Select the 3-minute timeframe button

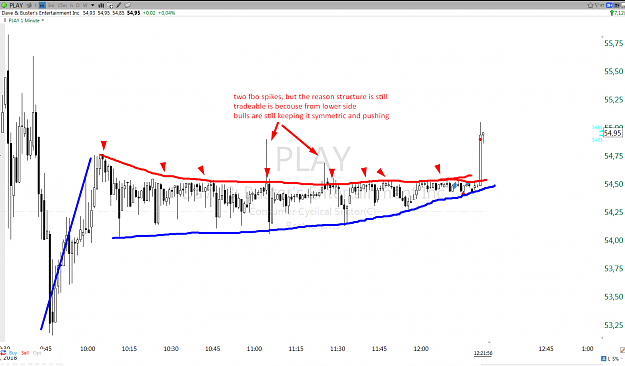pos(51,5)
